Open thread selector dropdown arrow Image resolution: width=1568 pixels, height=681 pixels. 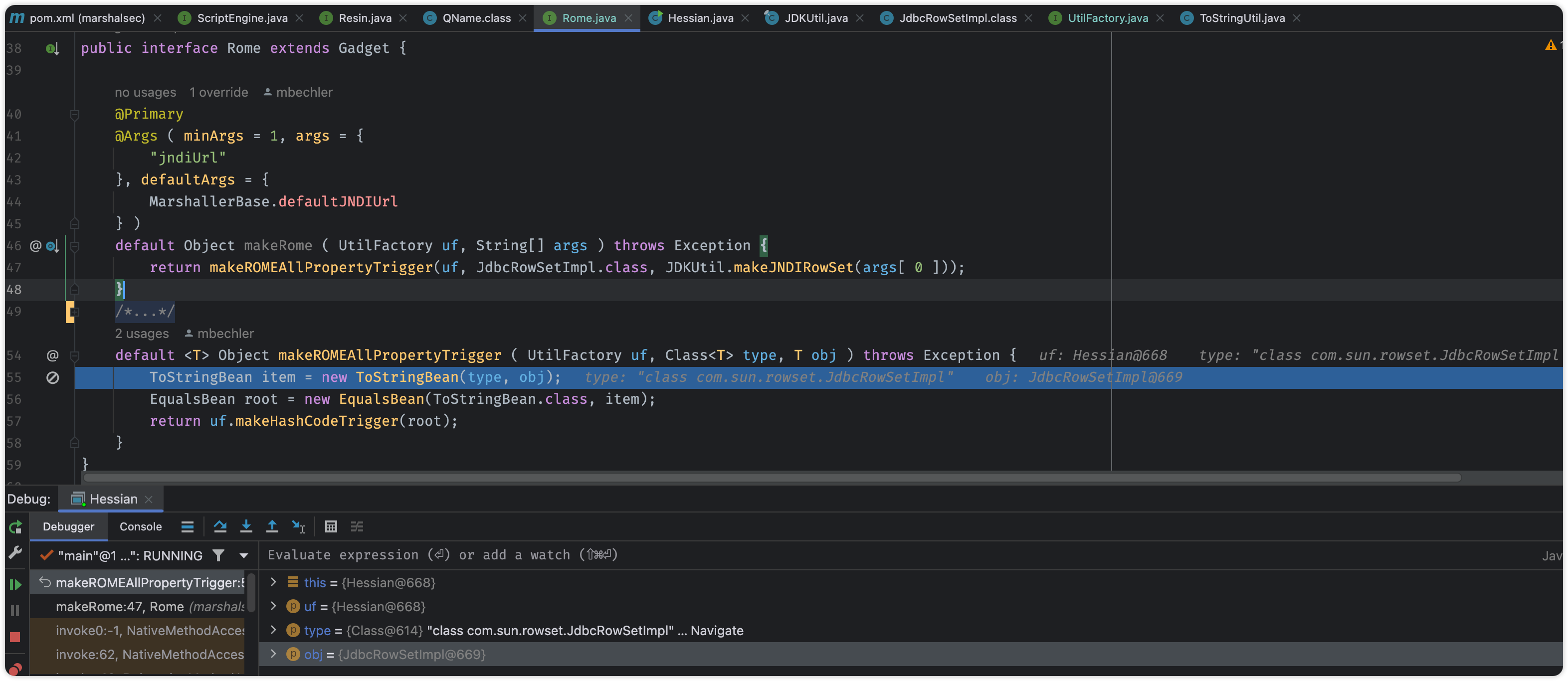click(244, 556)
